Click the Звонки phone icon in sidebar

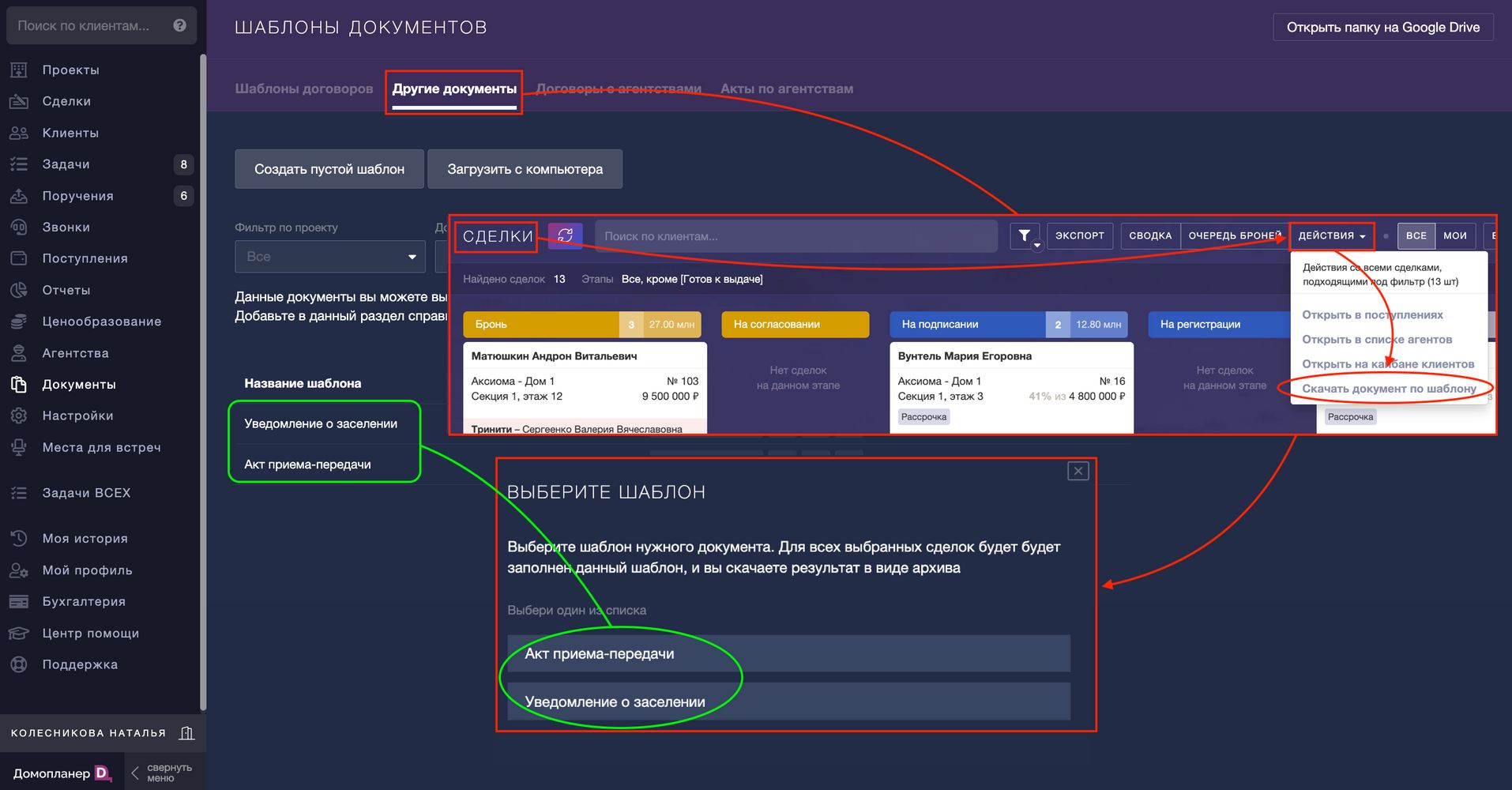19,228
